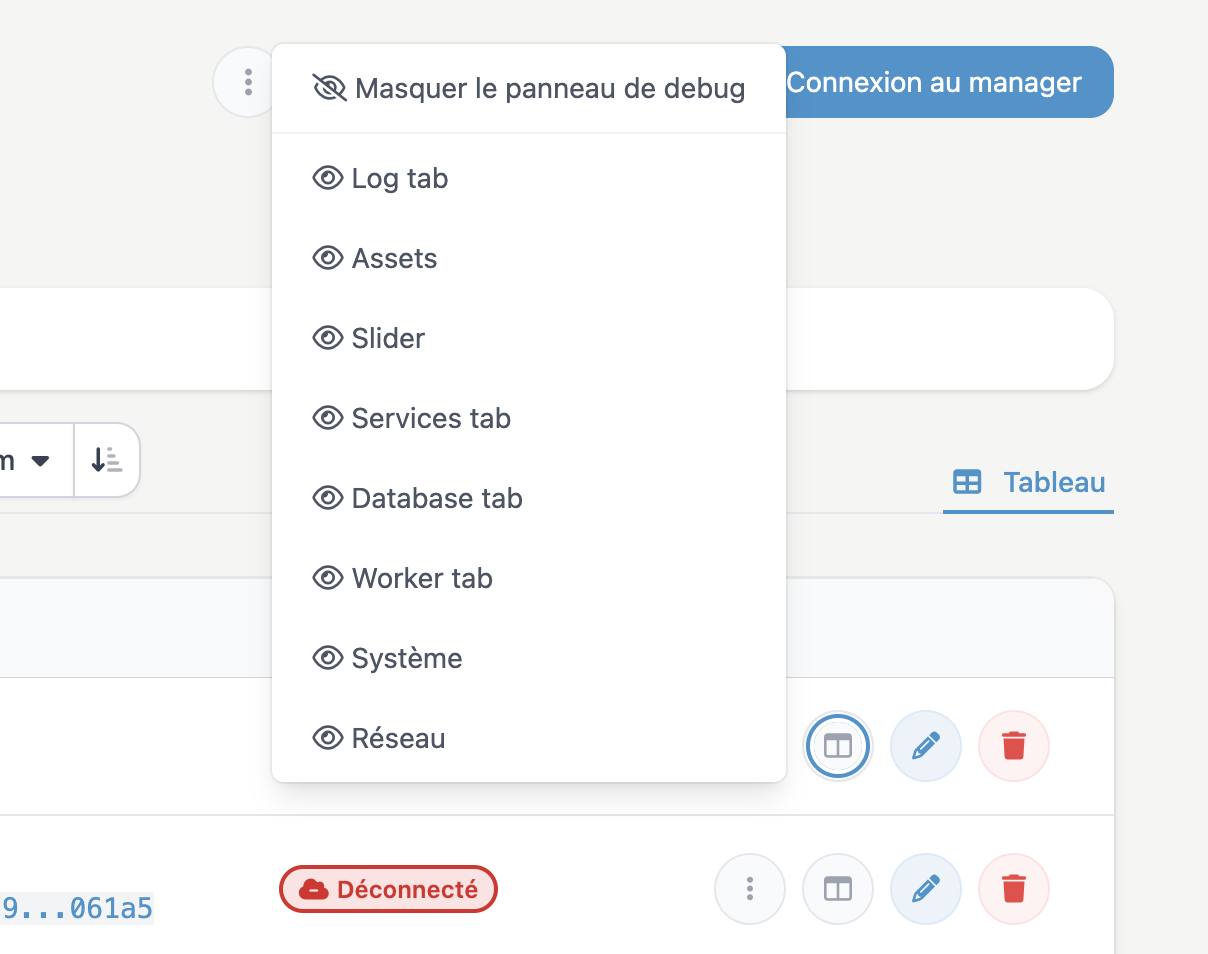Click the three-dot menu beside the debug dropdown

[247, 82]
